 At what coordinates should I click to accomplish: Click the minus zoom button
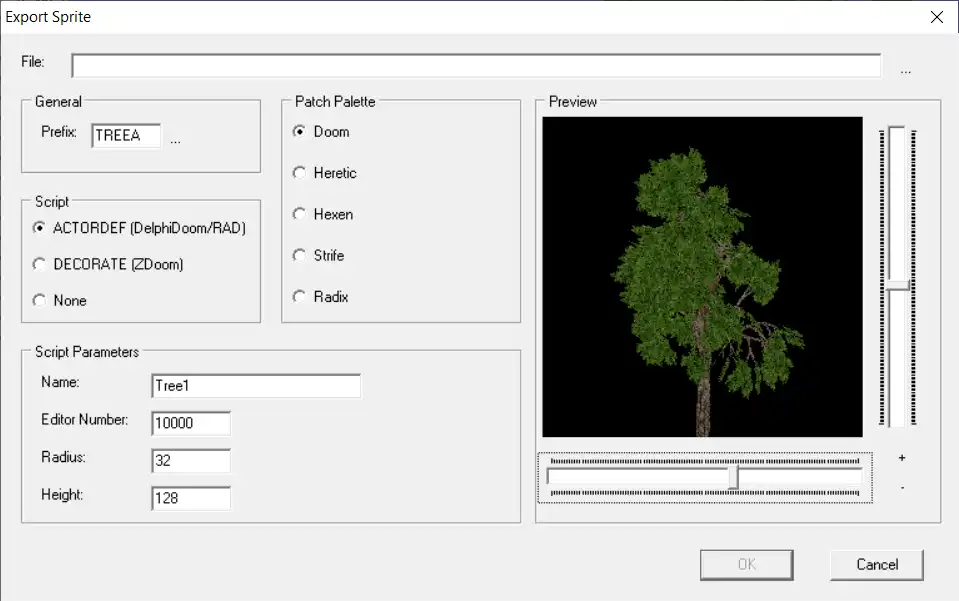click(x=902, y=487)
